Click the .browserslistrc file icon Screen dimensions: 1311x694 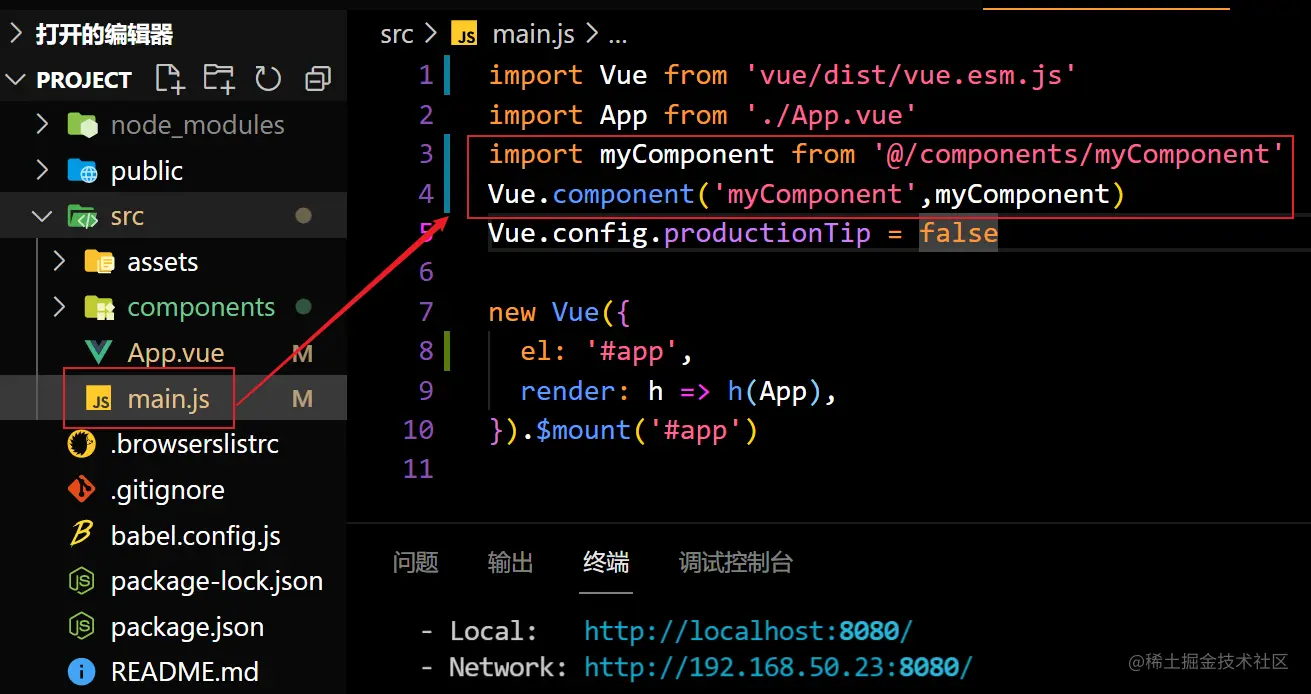tap(82, 444)
